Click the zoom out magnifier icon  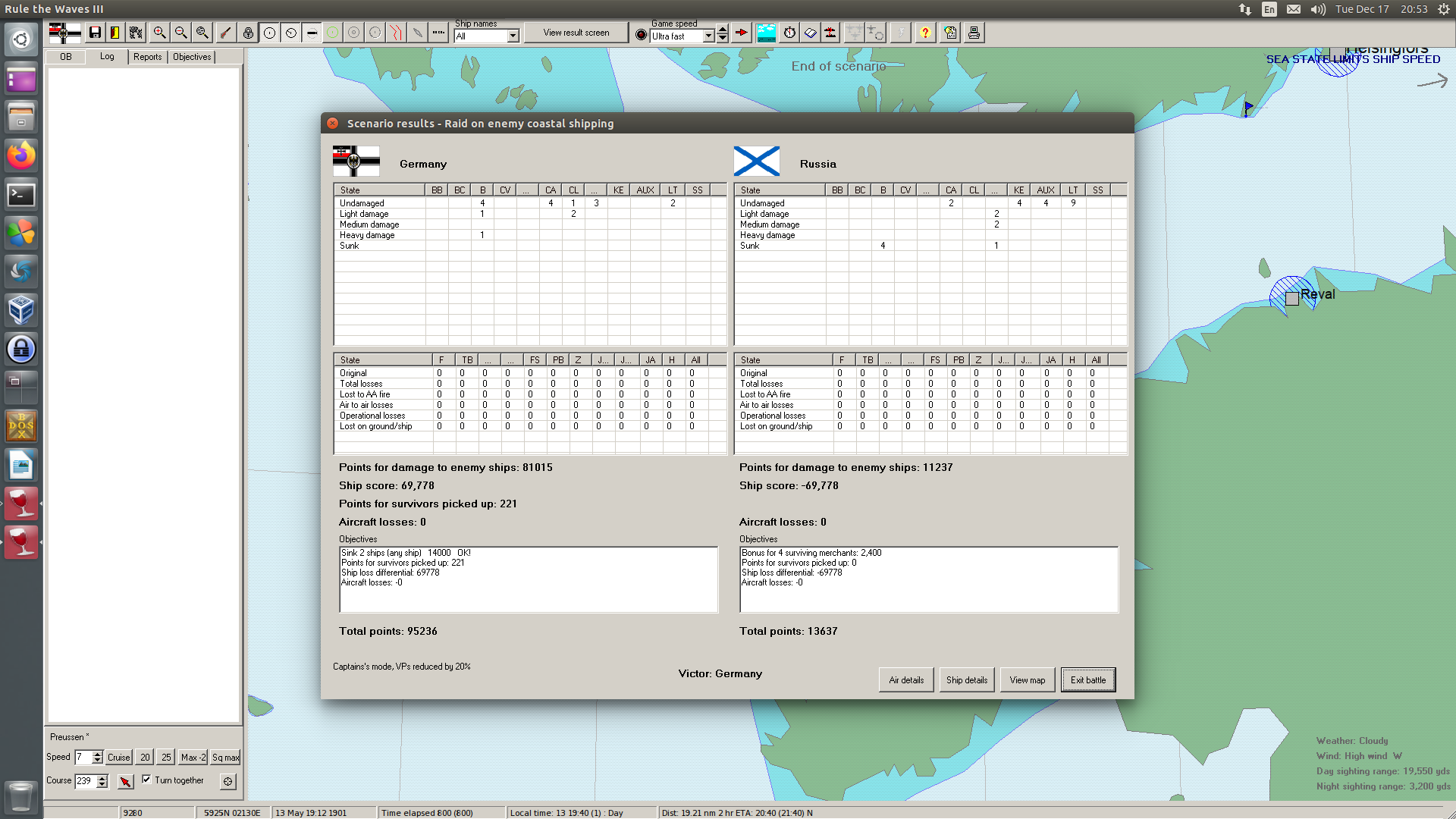pyautogui.click(x=180, y=33)
